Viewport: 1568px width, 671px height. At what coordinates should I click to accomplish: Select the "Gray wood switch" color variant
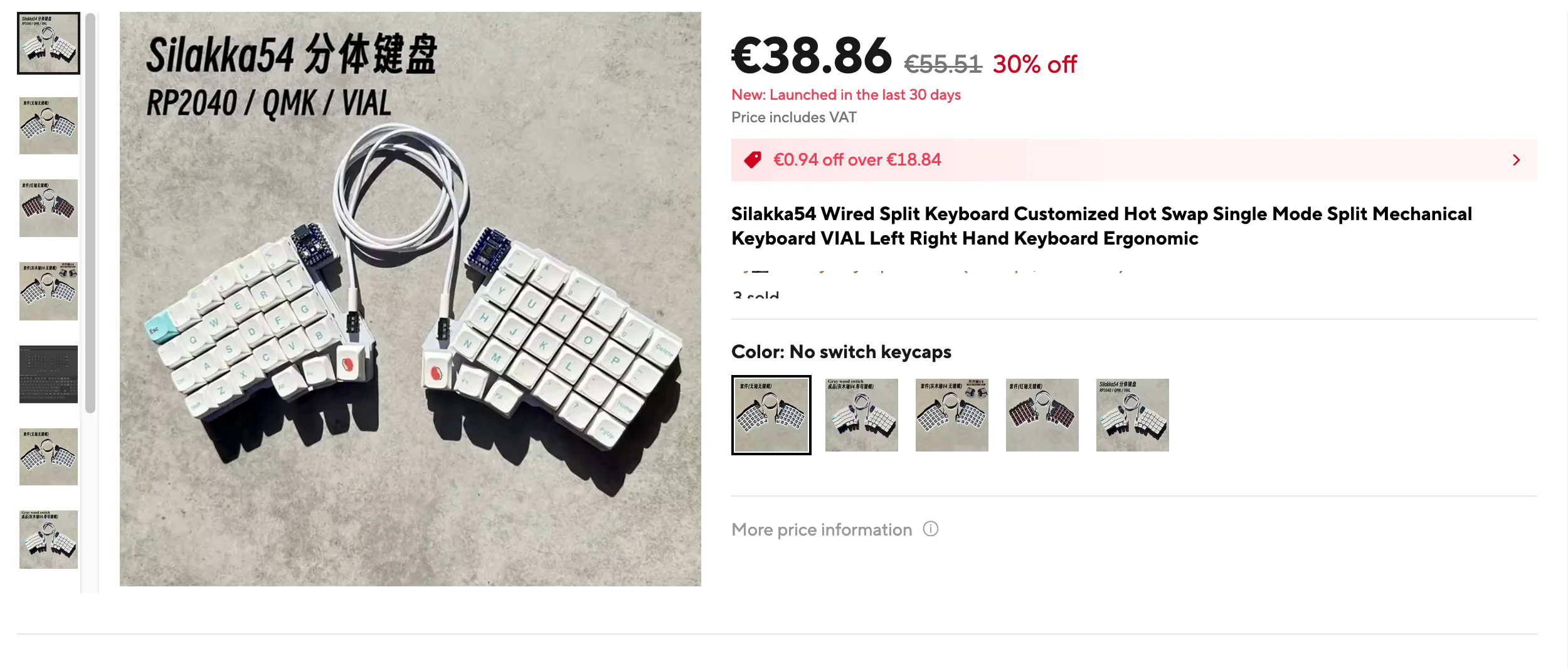point(861,415)
